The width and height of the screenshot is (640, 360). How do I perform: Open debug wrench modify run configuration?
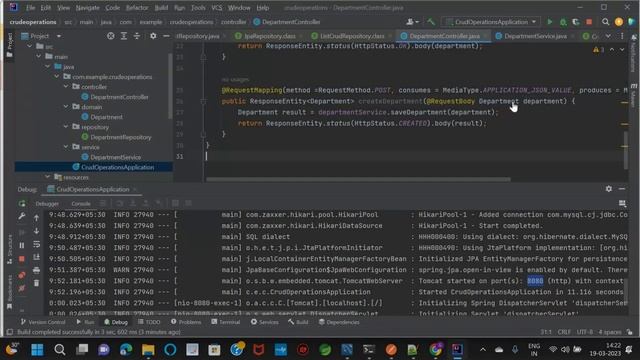coord(22,217)
